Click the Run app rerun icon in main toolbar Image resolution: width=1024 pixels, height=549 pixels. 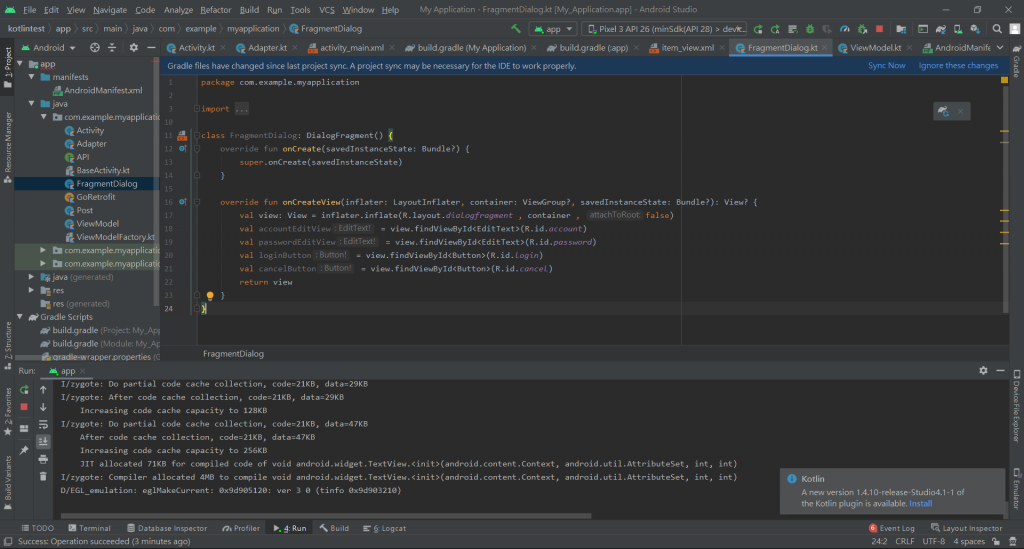pyautogui.click(x=758, y=29)
